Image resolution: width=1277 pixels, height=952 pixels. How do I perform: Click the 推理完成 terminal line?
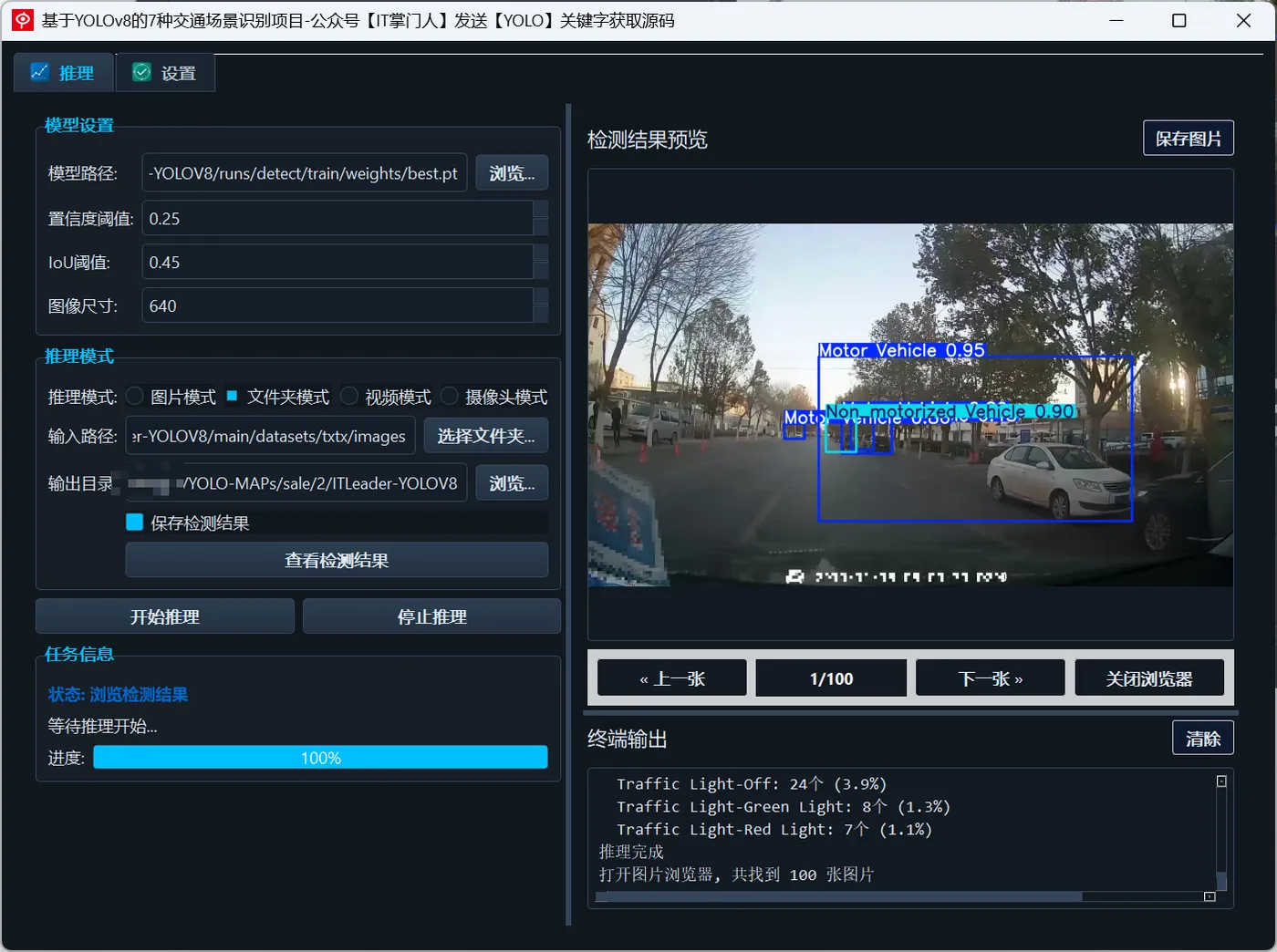tap(631, 852)
